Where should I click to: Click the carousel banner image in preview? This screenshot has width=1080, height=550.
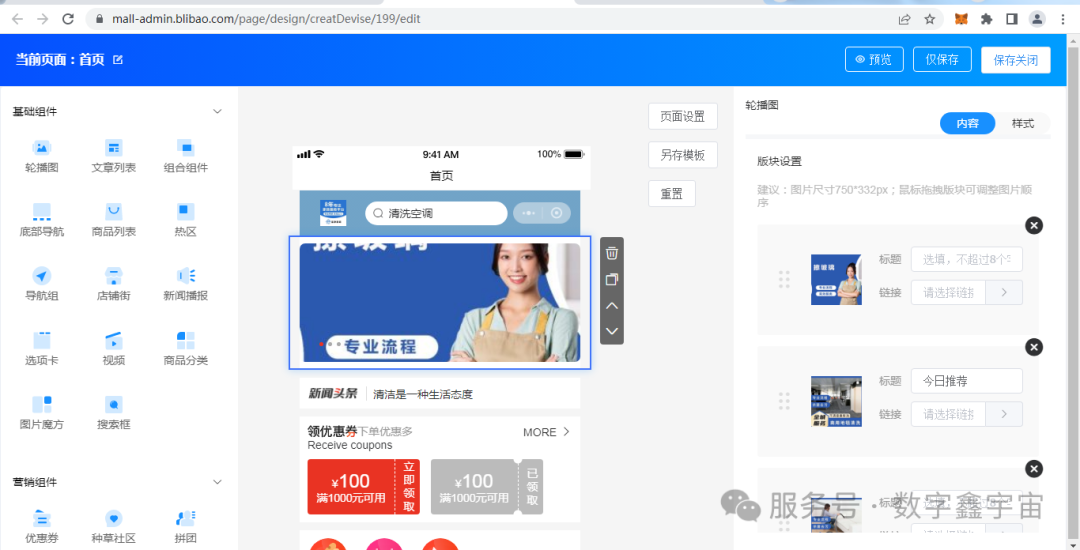coord(439,302)
